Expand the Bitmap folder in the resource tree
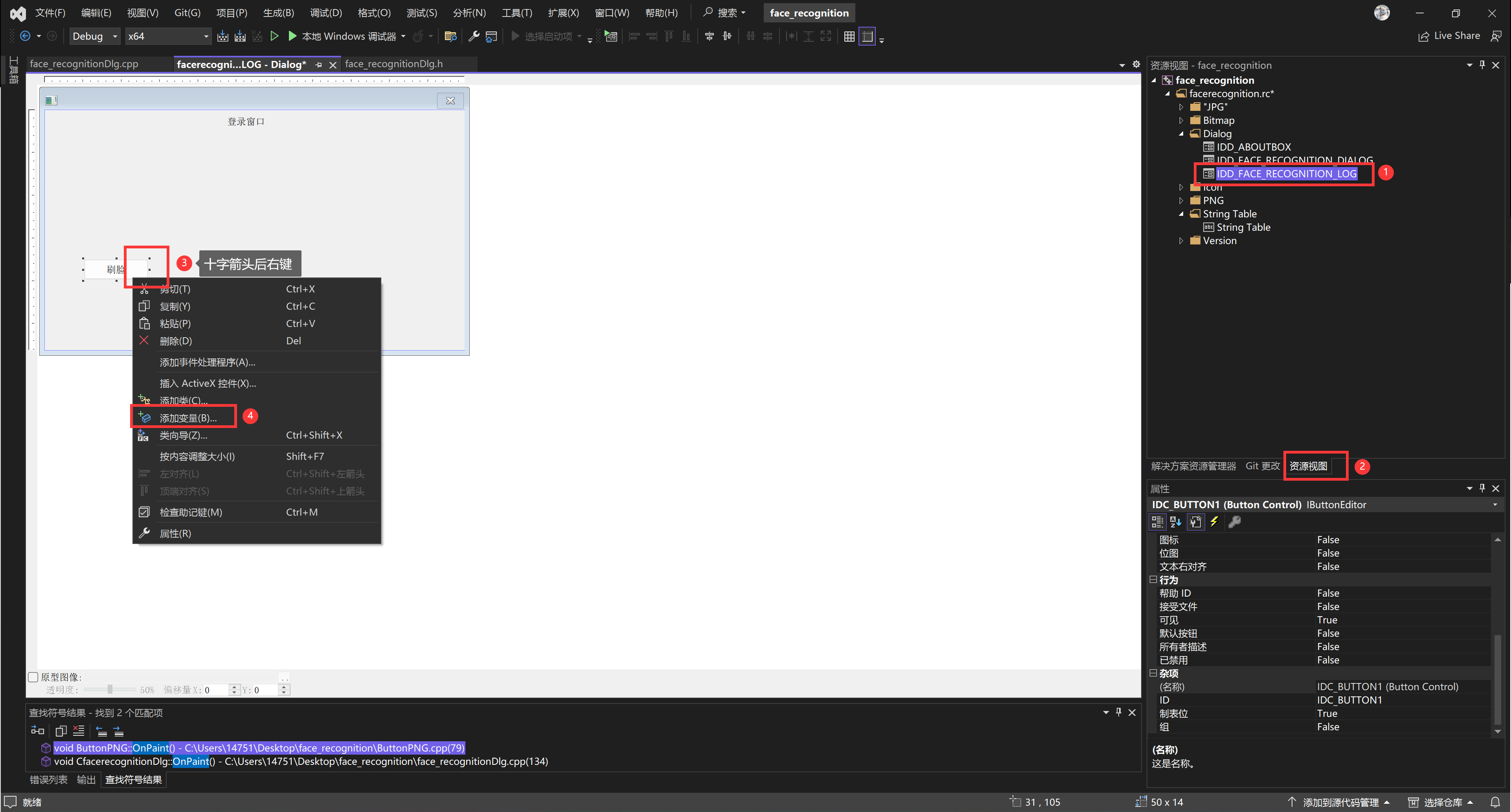 coord(1181,120)
